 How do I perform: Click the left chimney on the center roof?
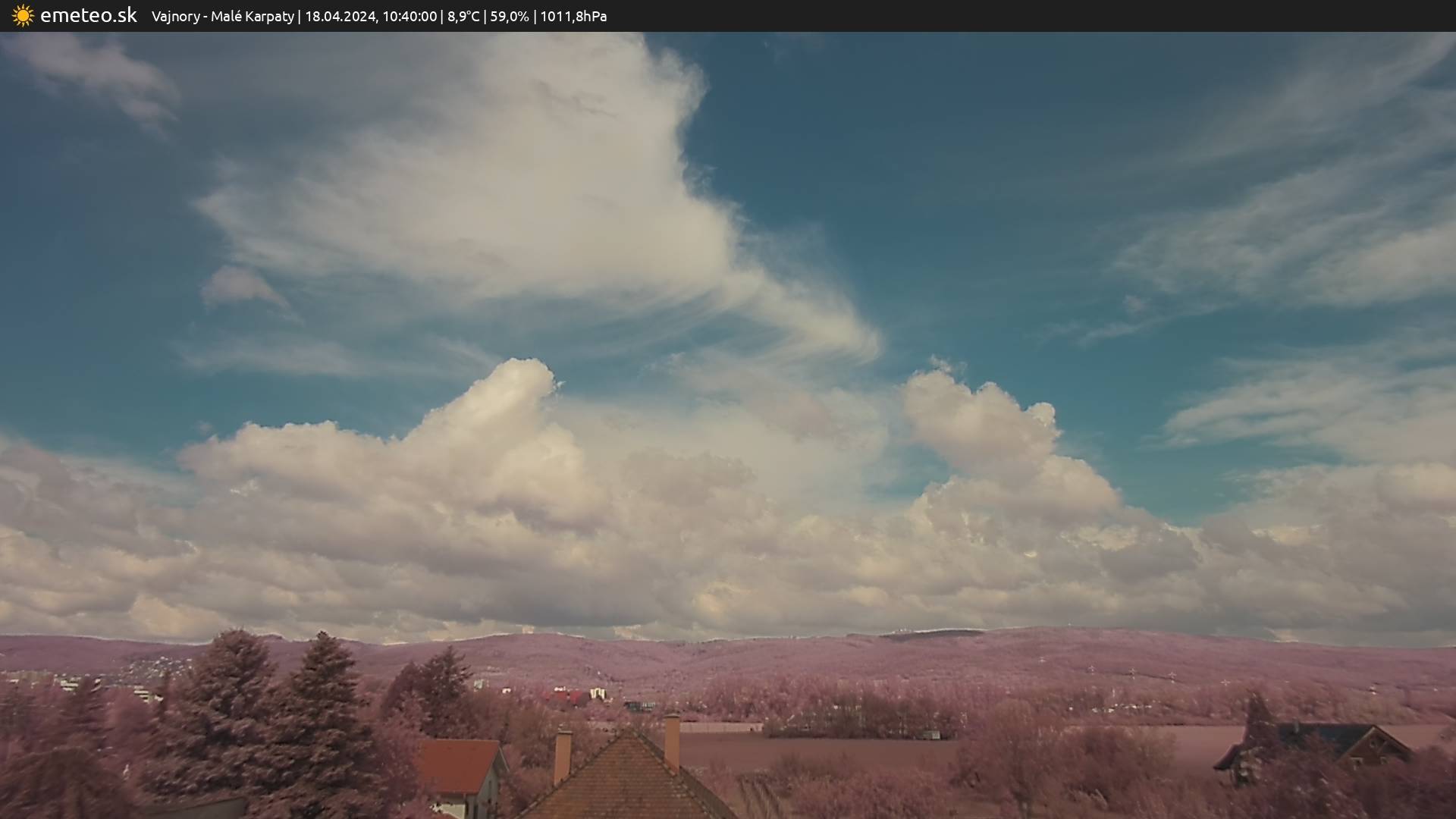click(562, 756)
